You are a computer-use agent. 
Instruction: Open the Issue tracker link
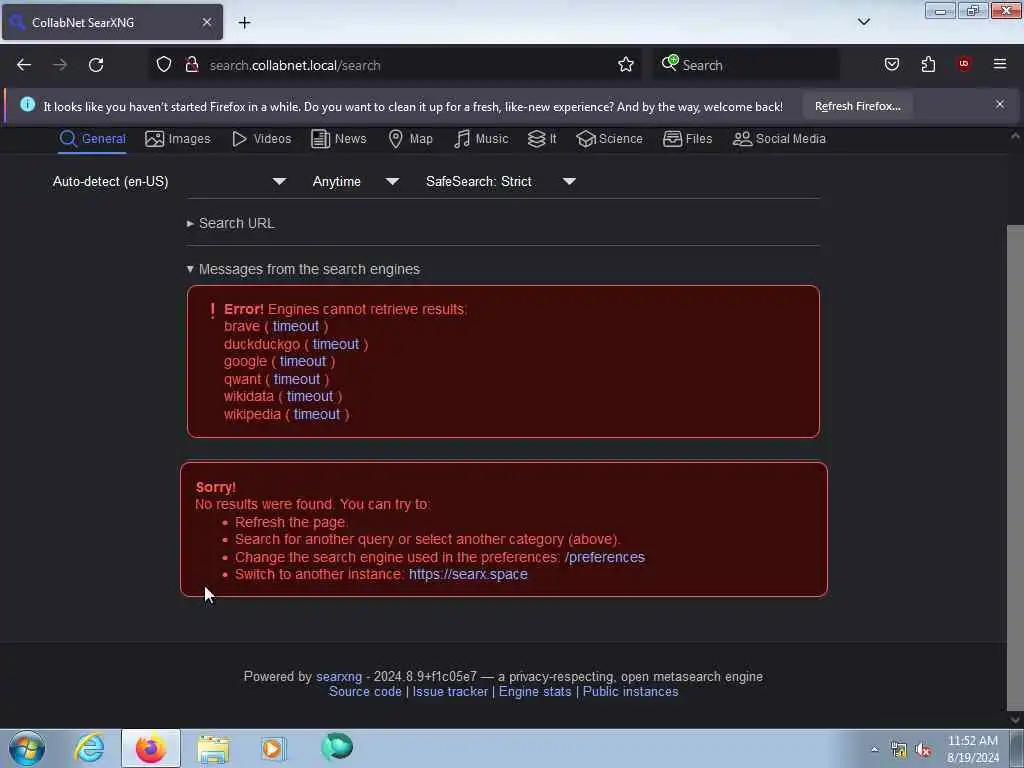pyautogui.click(x=450, y=692)
